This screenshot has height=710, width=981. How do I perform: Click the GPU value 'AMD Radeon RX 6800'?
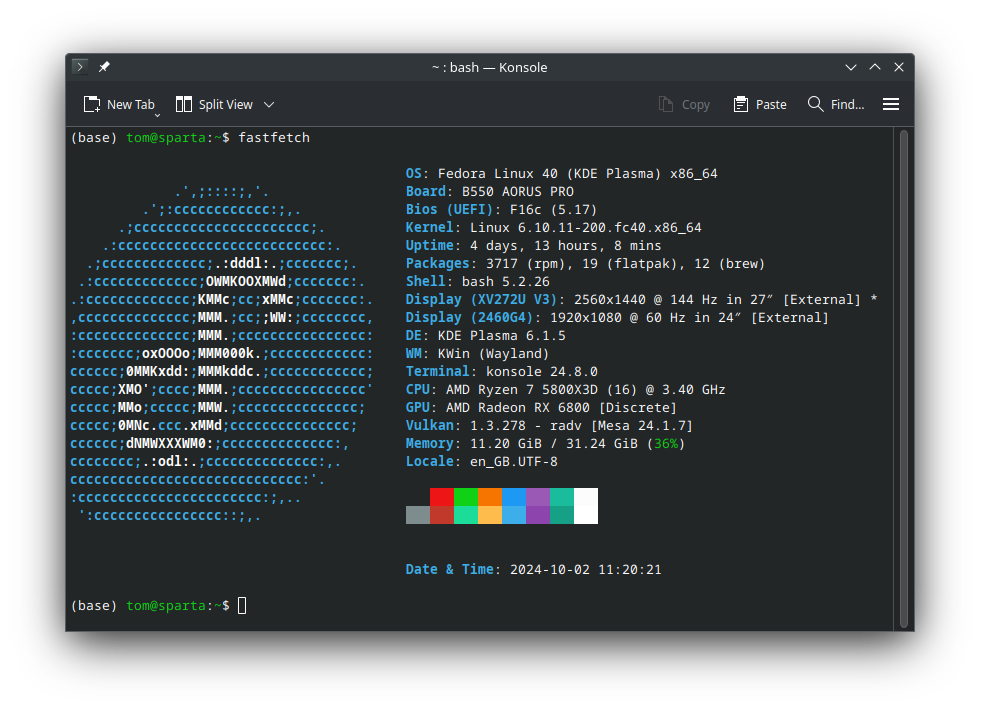[x=517, y=408]
